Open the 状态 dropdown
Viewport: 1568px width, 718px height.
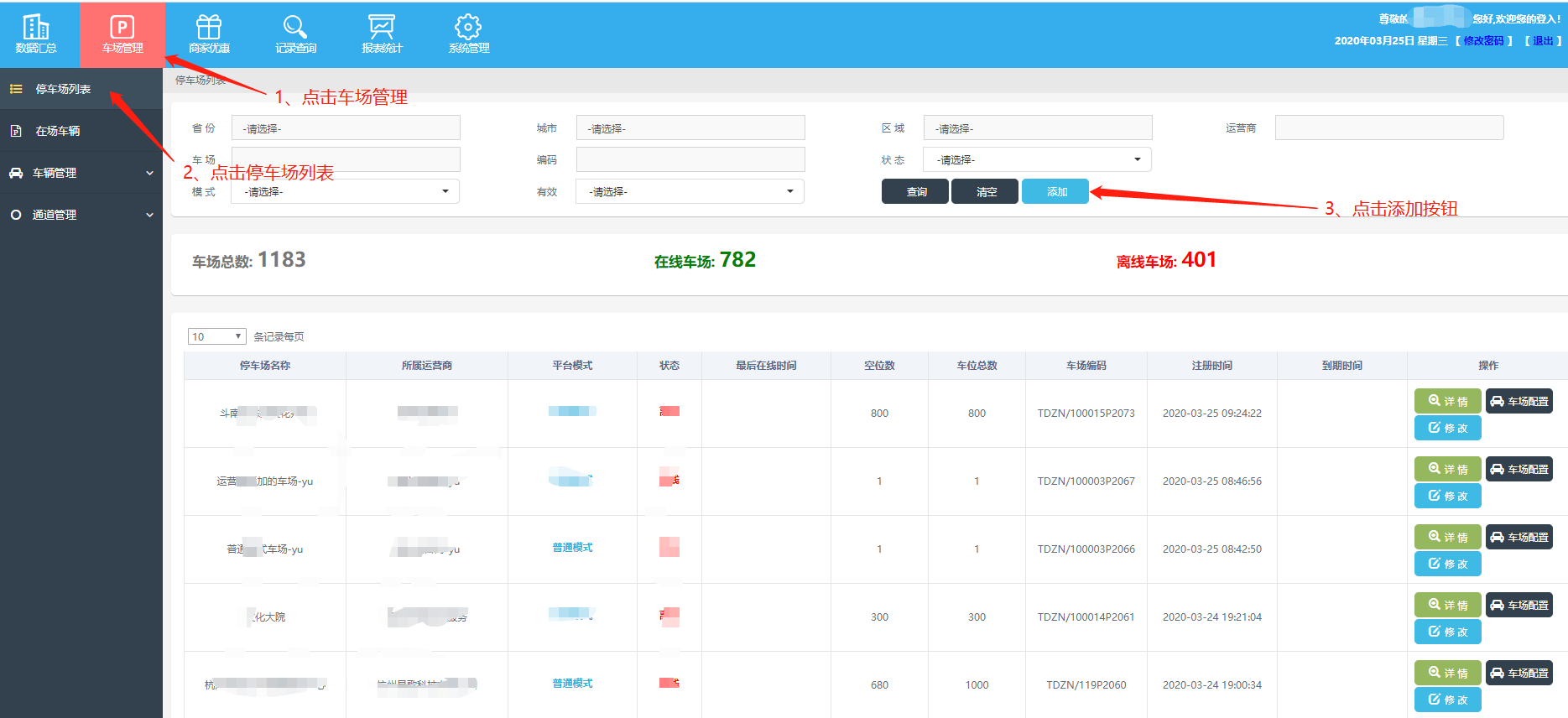point(1038,159)
